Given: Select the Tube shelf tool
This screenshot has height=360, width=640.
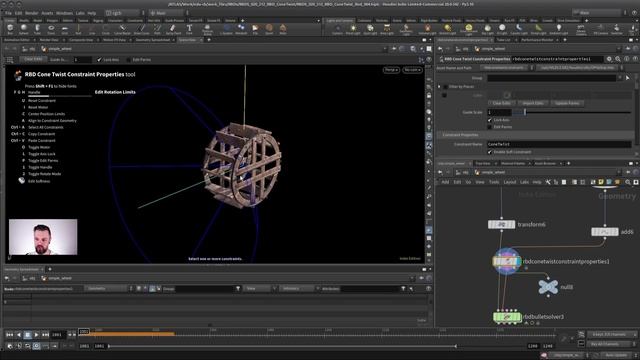Looking at the screenshot, I should pyautogui.click(x=37, y=29).
